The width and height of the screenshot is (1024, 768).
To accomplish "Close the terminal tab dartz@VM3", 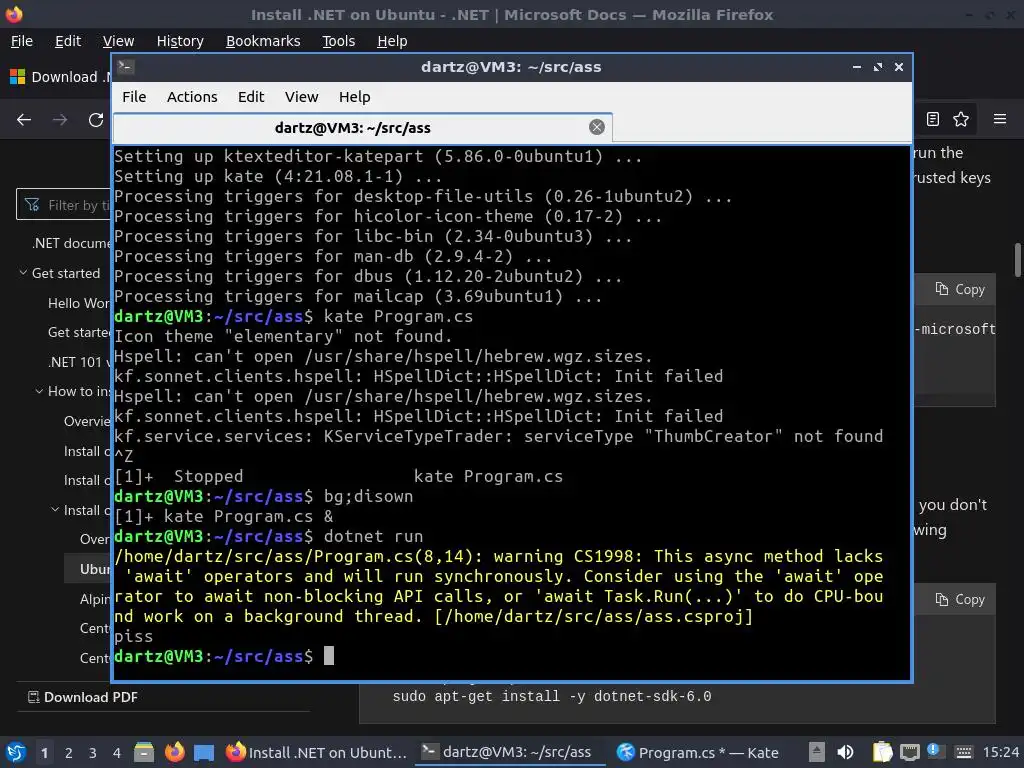I will (x=596, y=127).
